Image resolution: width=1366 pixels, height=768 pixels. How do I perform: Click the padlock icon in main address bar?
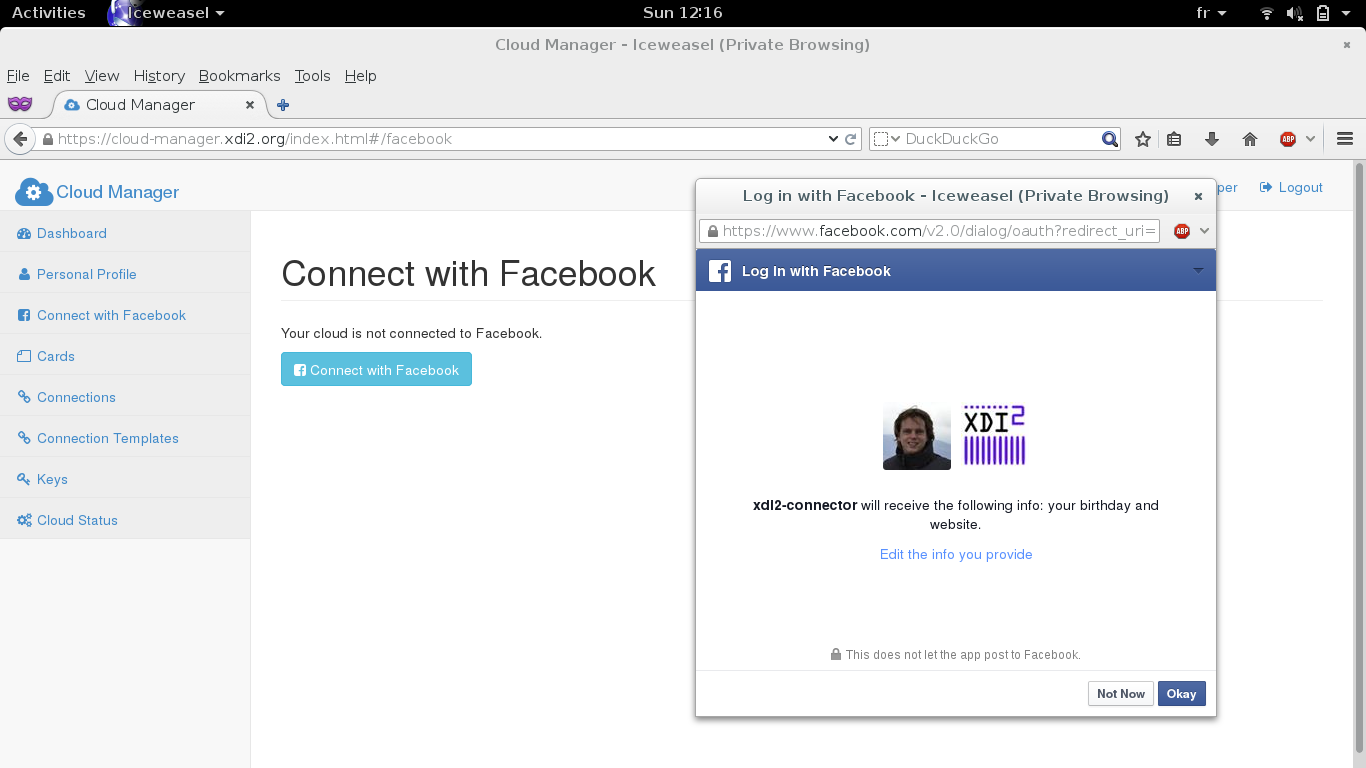tap(47, 139)
